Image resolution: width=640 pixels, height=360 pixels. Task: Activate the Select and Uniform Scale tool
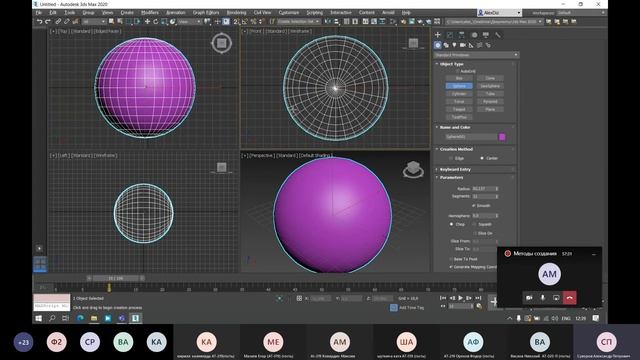coord(164,21)
